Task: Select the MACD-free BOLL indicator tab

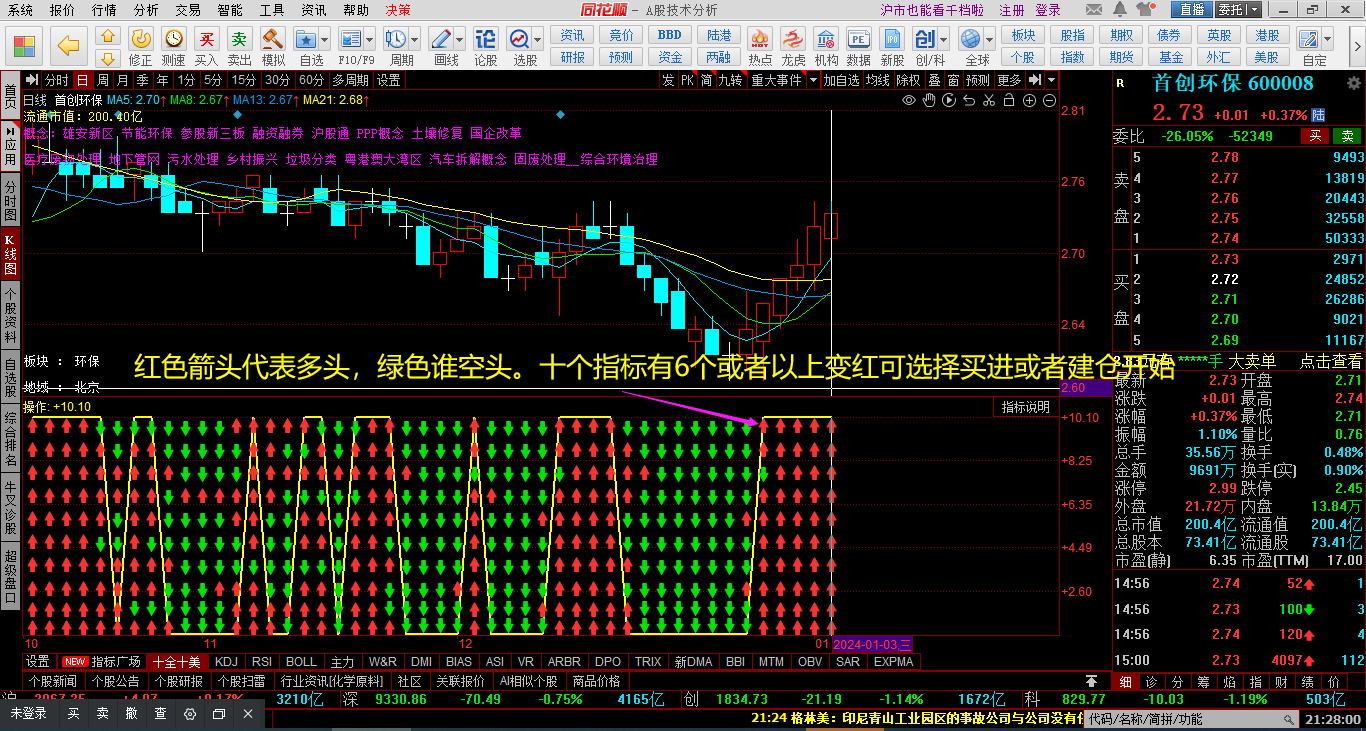Action: coord(301,661)
